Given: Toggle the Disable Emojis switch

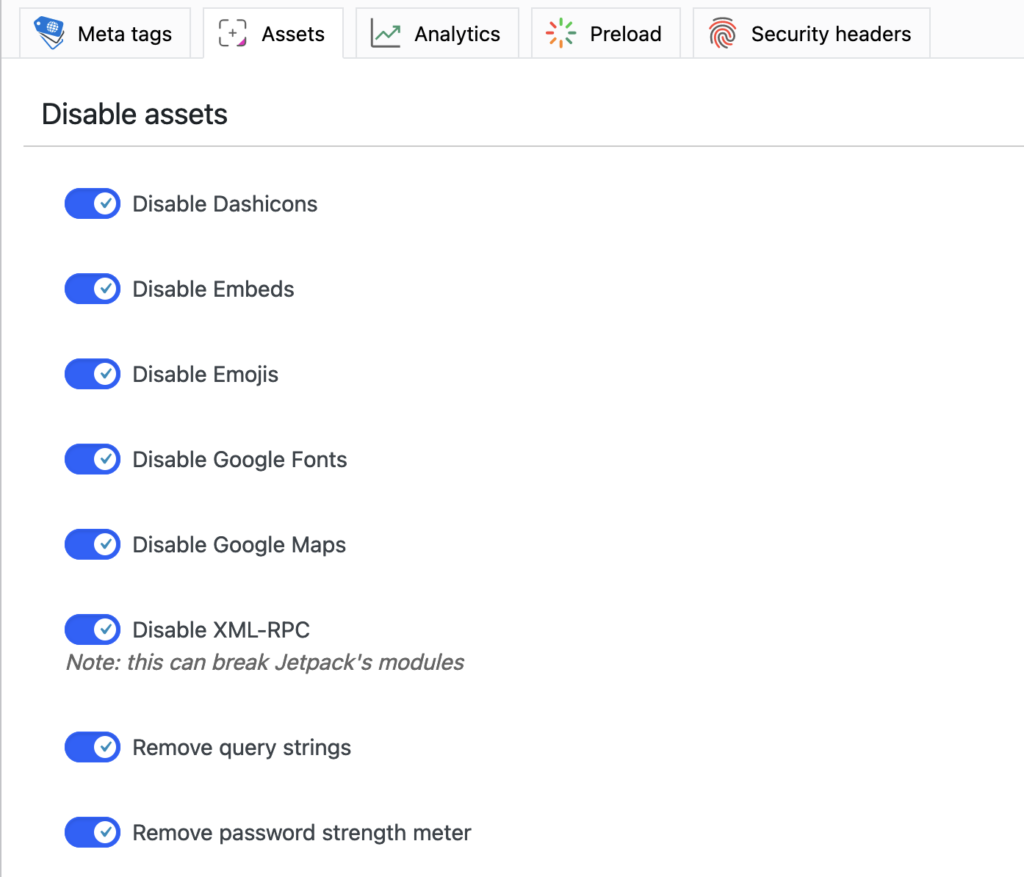Looking at the screenshot, I should coord(92,374).
